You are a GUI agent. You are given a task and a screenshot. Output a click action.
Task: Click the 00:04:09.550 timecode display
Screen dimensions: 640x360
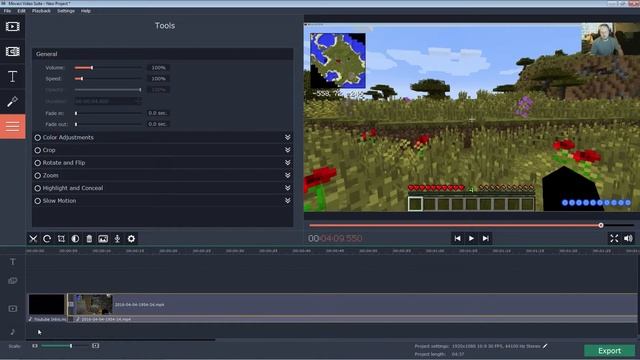(x=335, y=238)
